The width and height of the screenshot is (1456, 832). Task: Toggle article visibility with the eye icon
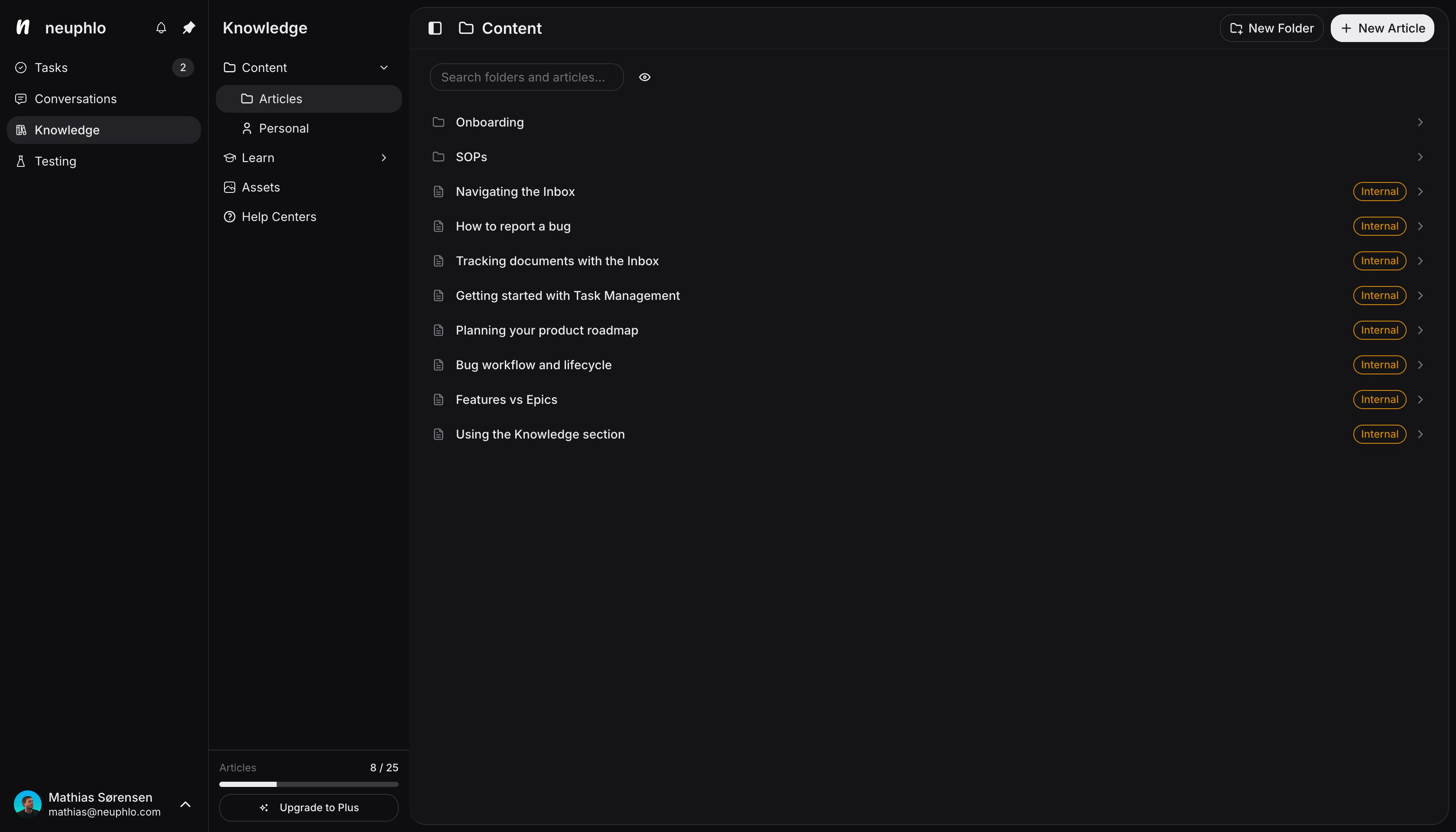pyautogui.click(x=644, y=77)
